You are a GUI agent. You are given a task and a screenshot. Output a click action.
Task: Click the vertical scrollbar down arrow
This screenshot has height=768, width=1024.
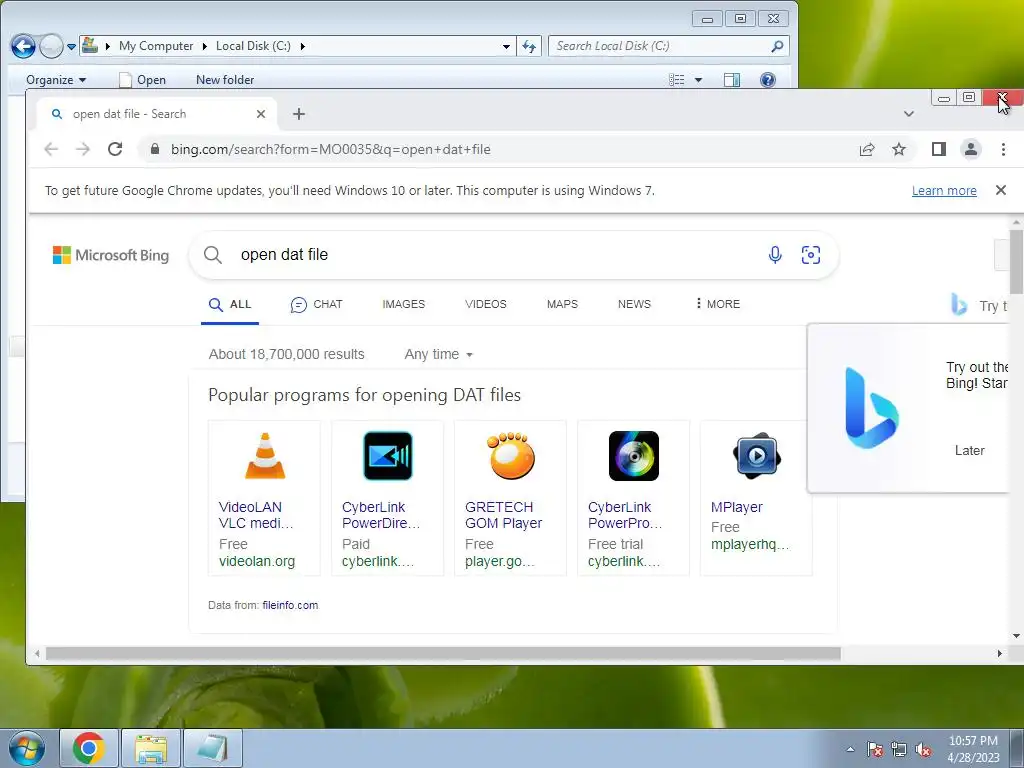pyautogui.click(x=1016, y=635)
